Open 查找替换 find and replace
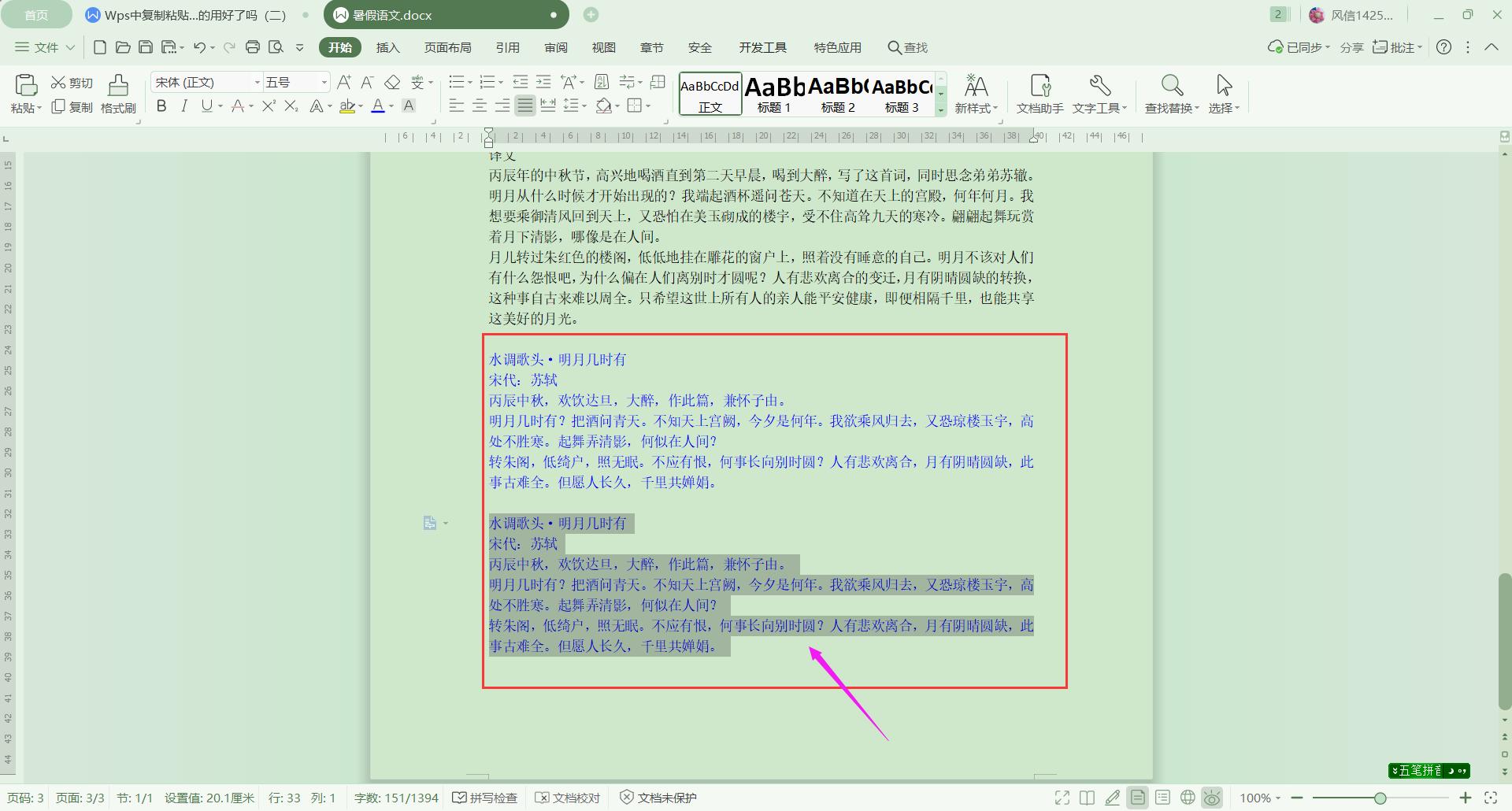The height and width of the screenshot is (811, 1512). [1171, 93]
